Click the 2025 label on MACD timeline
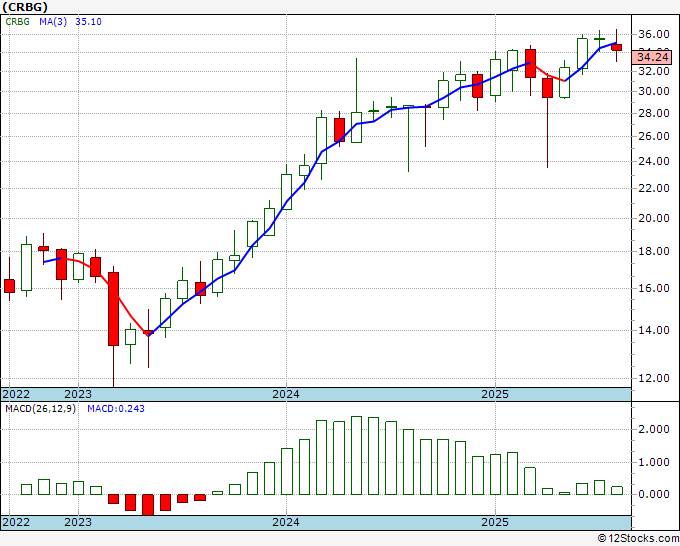Image resolution: width=680 pixels, height=546 pixels. tap(495, 522)
